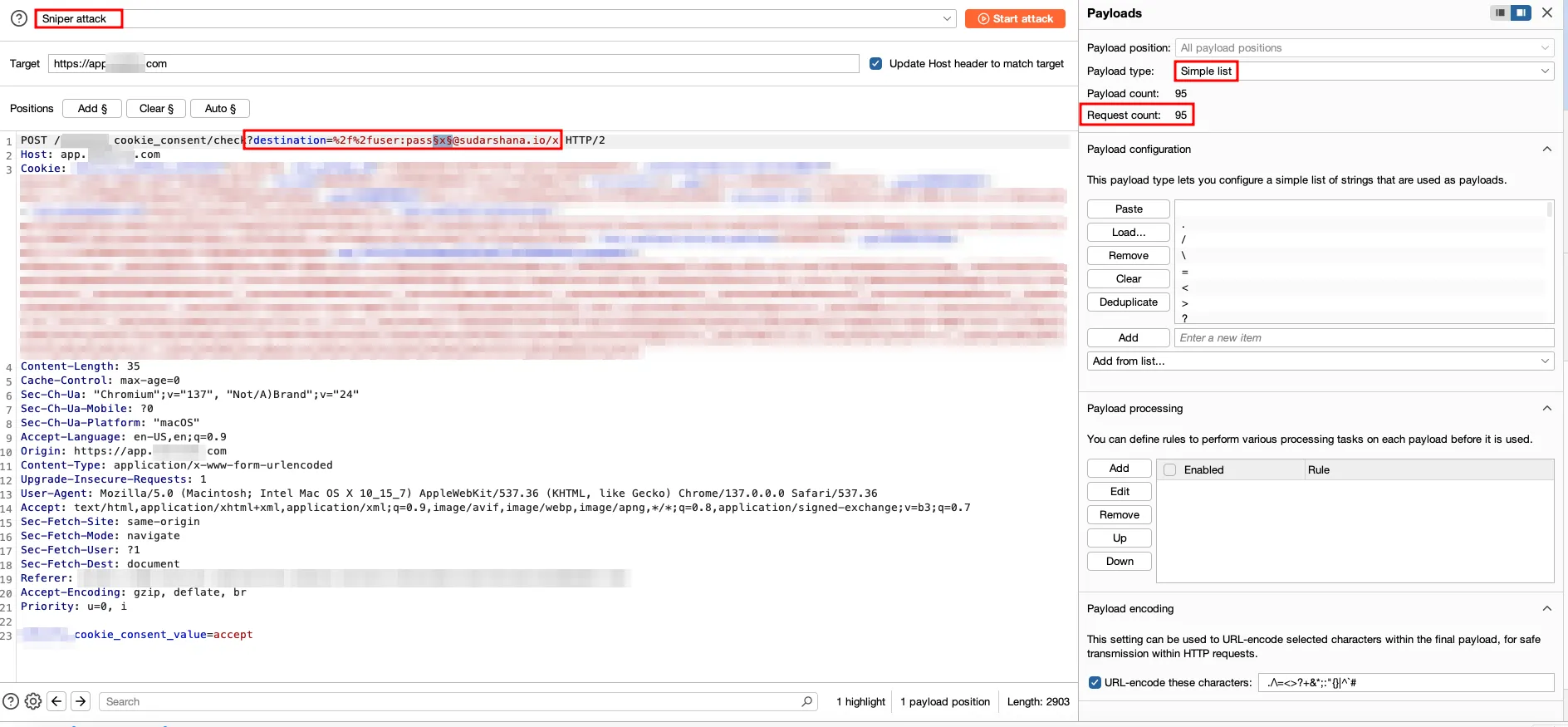This screenshot has height=727, width=1568.
Task: Click the '1 payload position' status text
Action: click(945, 701)
